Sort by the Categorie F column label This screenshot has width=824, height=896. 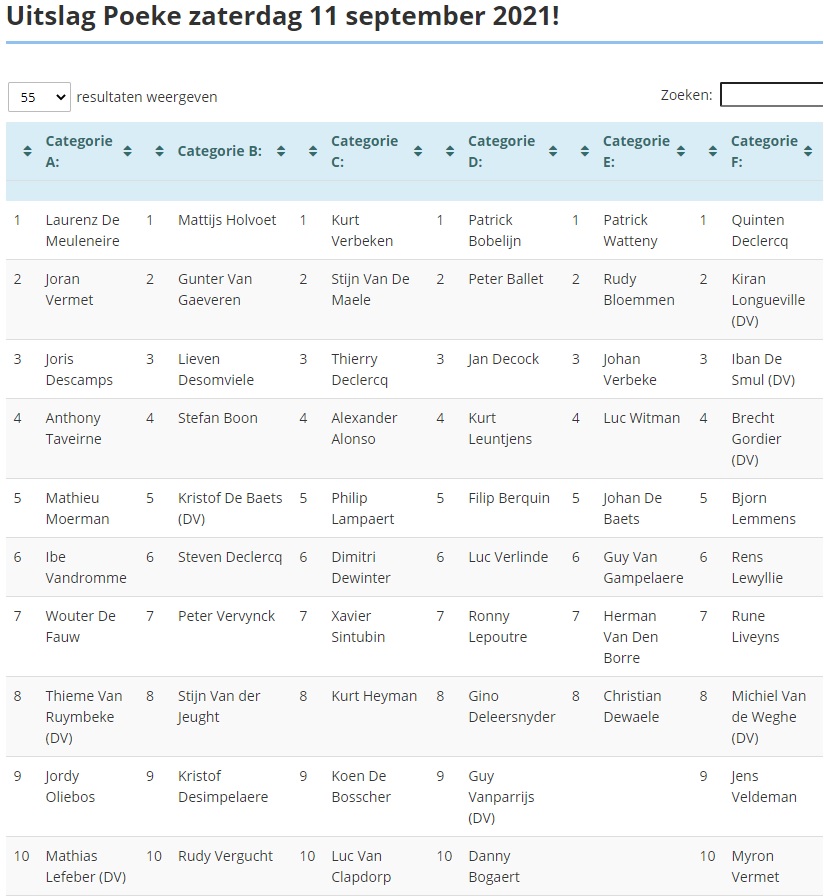click(765, 151)
